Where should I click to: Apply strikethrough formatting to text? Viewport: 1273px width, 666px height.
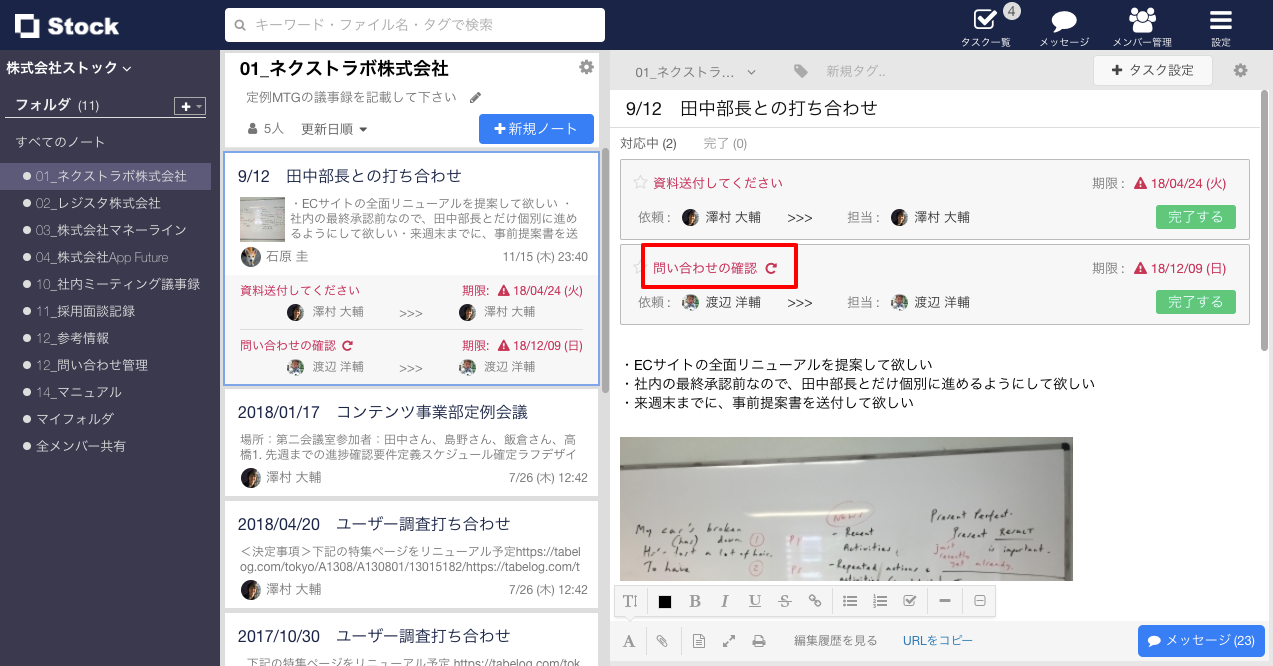(x=785, y=600)
